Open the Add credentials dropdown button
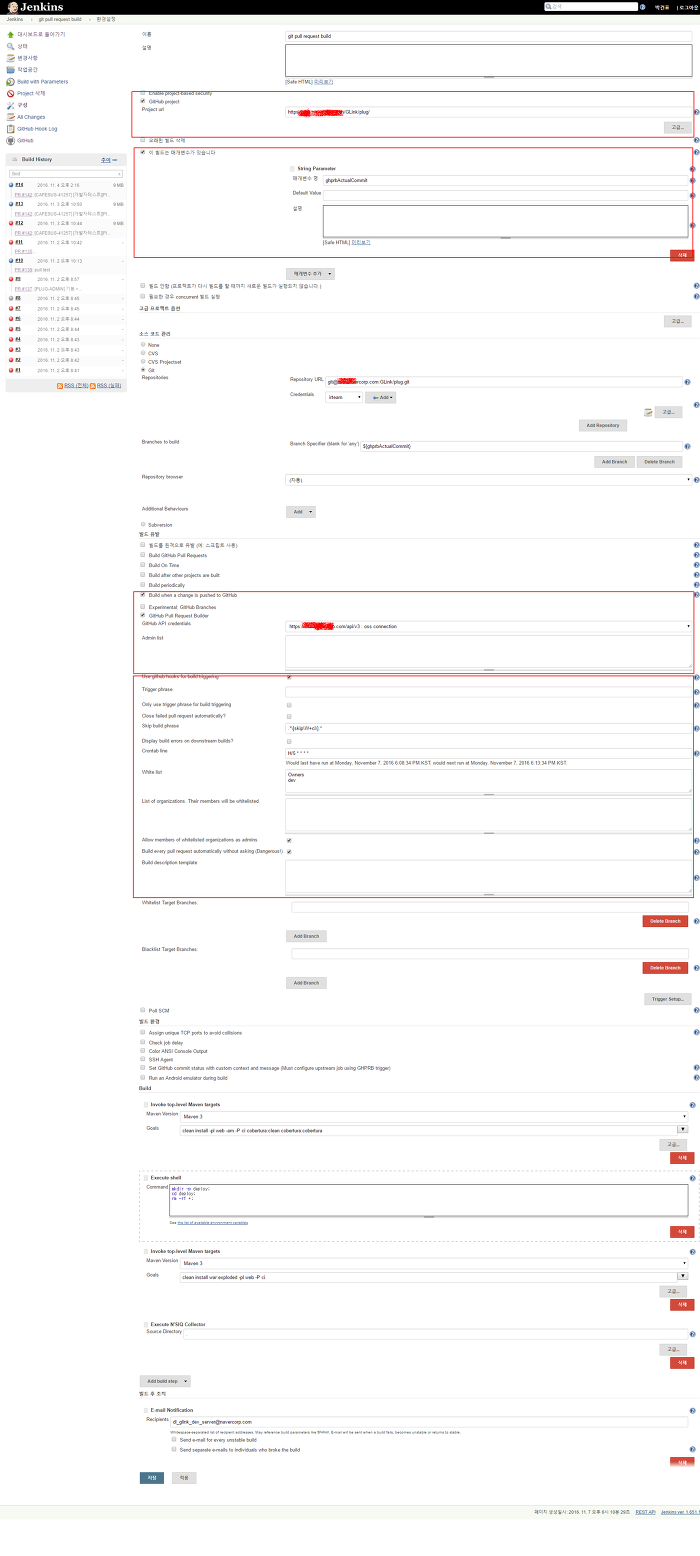 point(381,397)
